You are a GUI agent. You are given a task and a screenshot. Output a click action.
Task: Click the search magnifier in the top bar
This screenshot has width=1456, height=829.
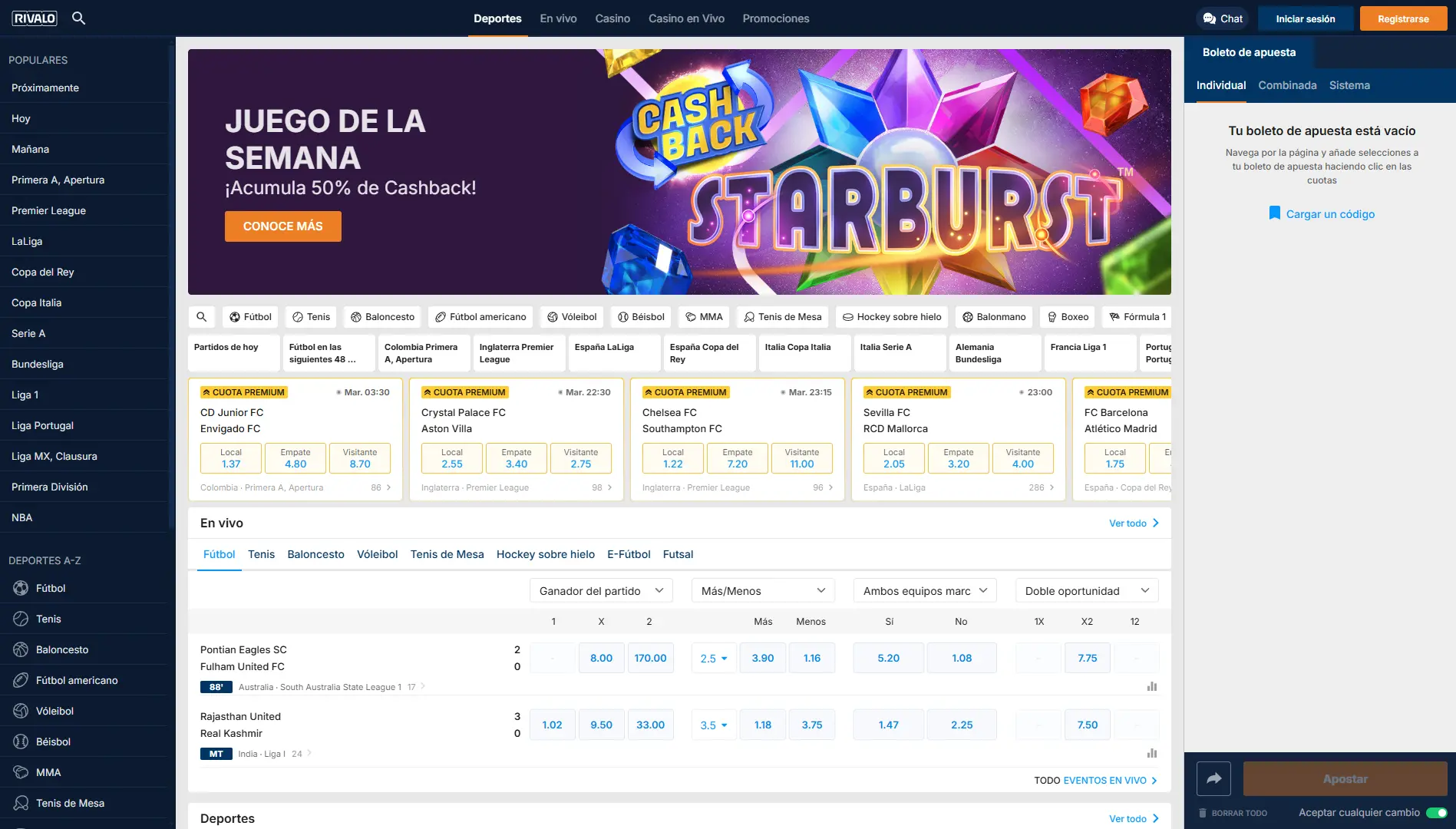click(x=78, y=18)
